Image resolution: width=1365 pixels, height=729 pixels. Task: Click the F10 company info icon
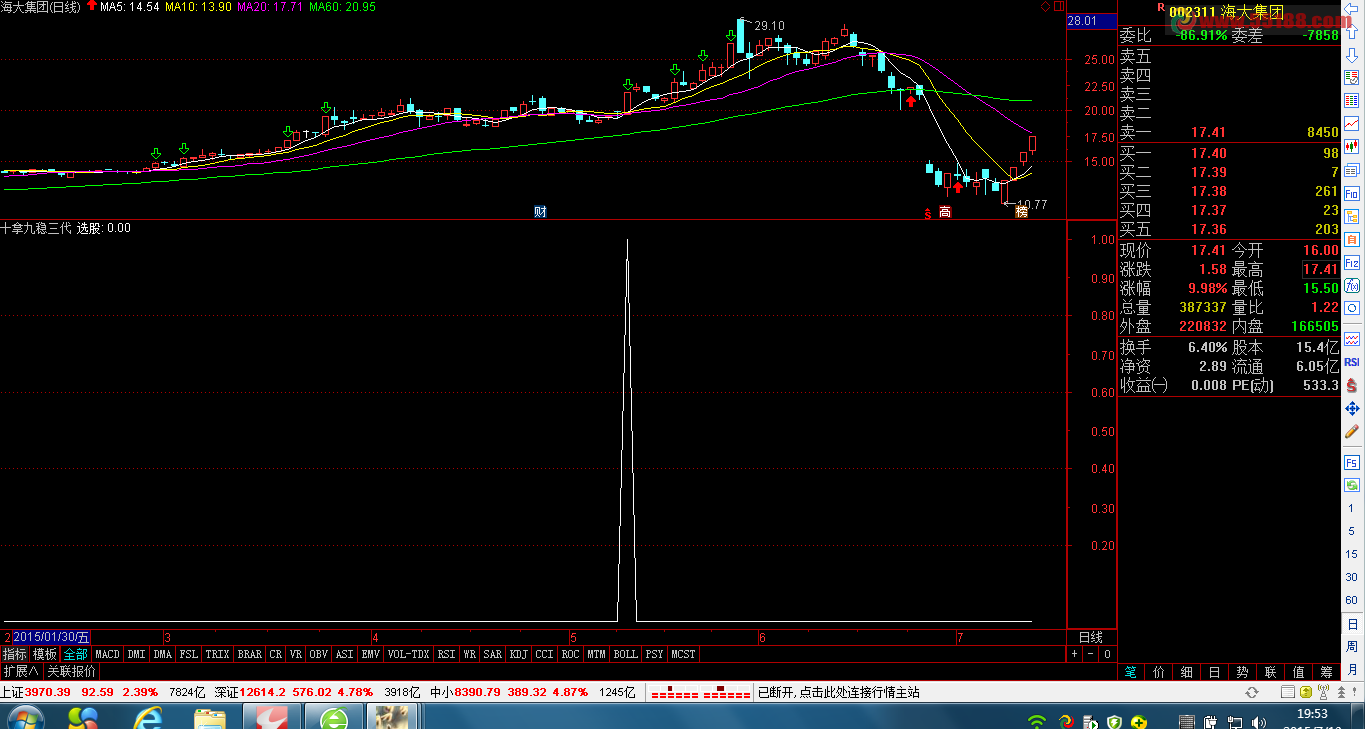point(1351,193)
